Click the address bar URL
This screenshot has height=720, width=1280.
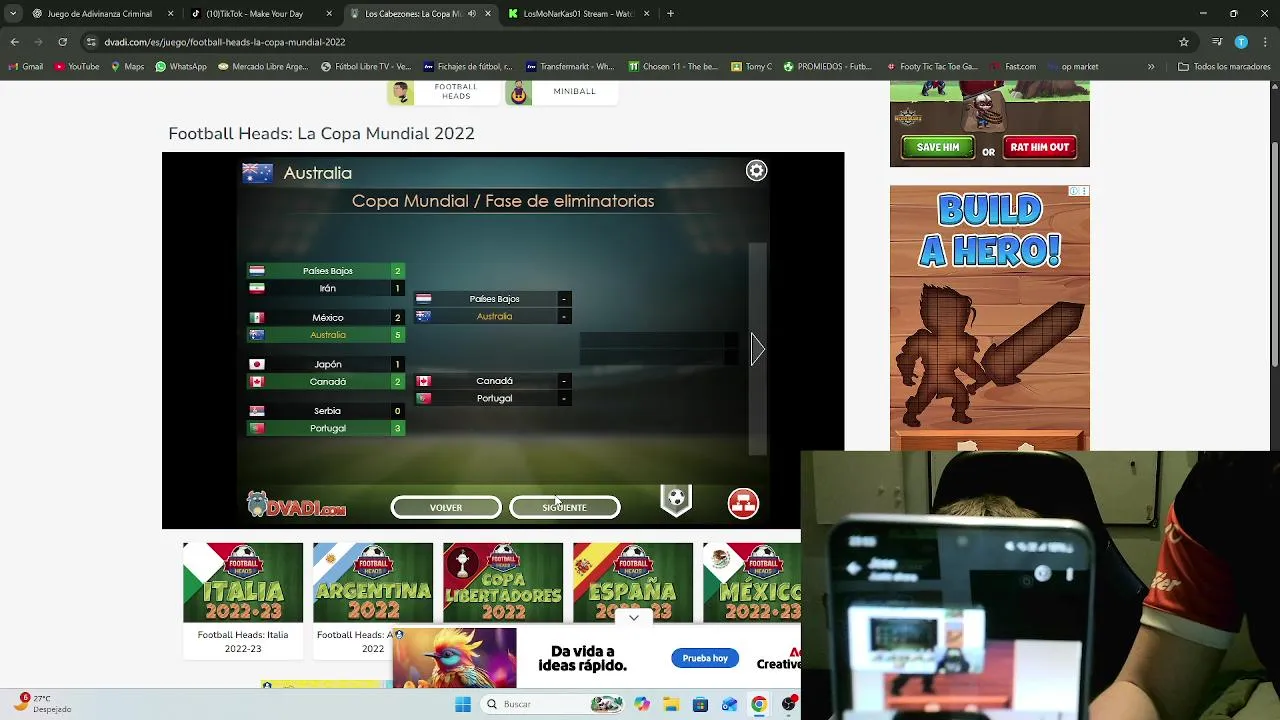225,42
